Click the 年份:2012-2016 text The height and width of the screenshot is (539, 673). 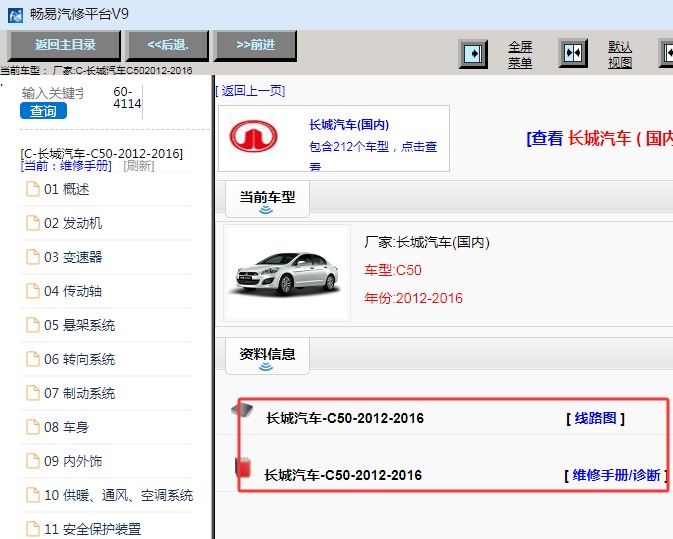tap(413, 298)
